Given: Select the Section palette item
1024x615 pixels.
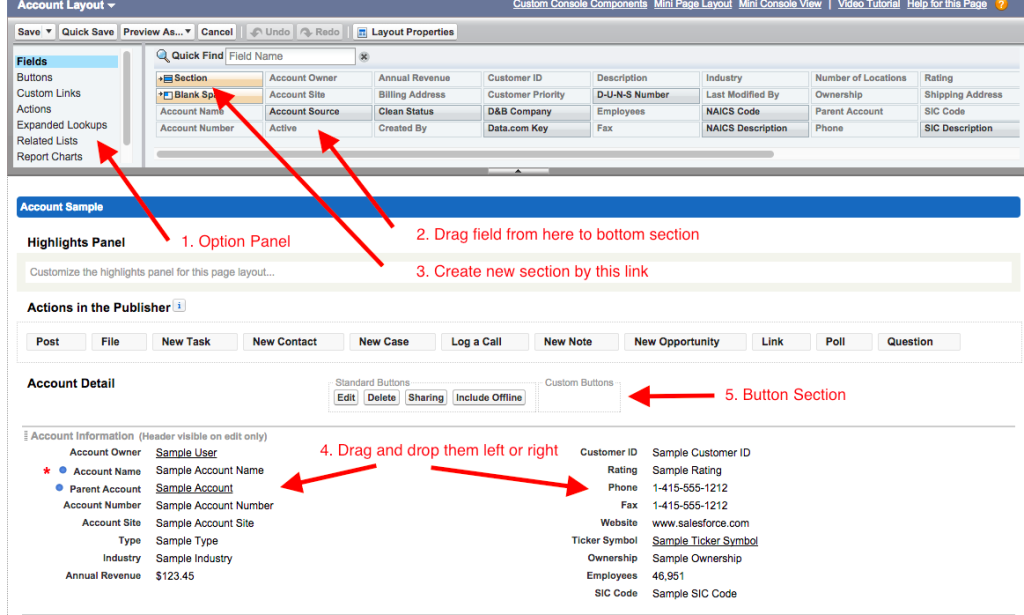Looking at the screenshot, I should [x=210, y=78].
